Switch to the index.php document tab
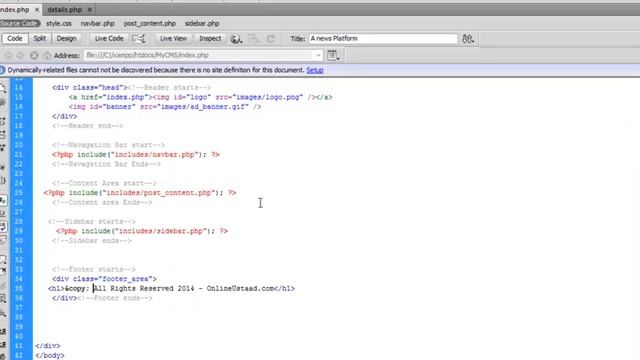This screenshot has width=640, height=360. coord(15,9)
